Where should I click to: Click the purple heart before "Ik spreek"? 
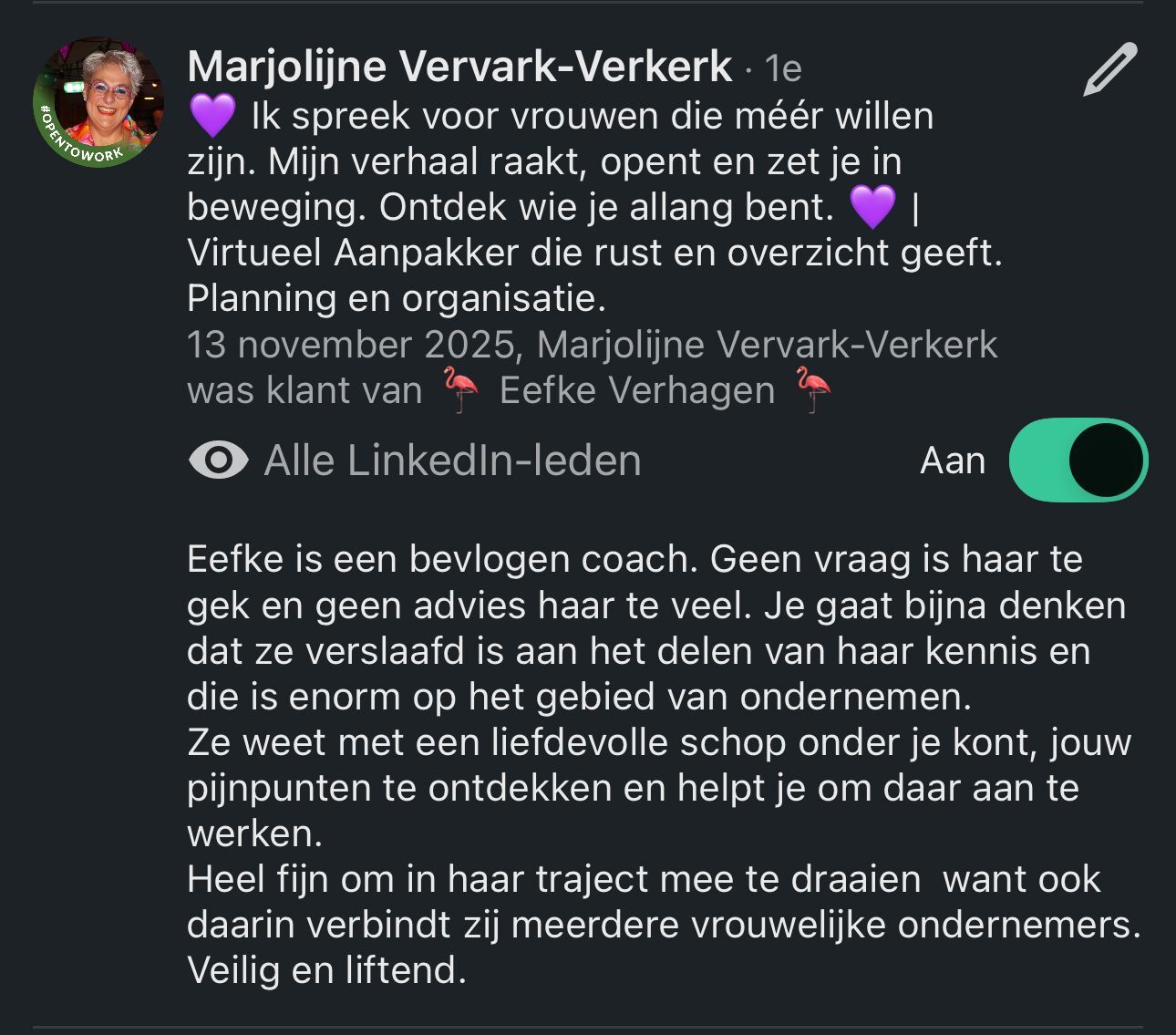[211, 117]
